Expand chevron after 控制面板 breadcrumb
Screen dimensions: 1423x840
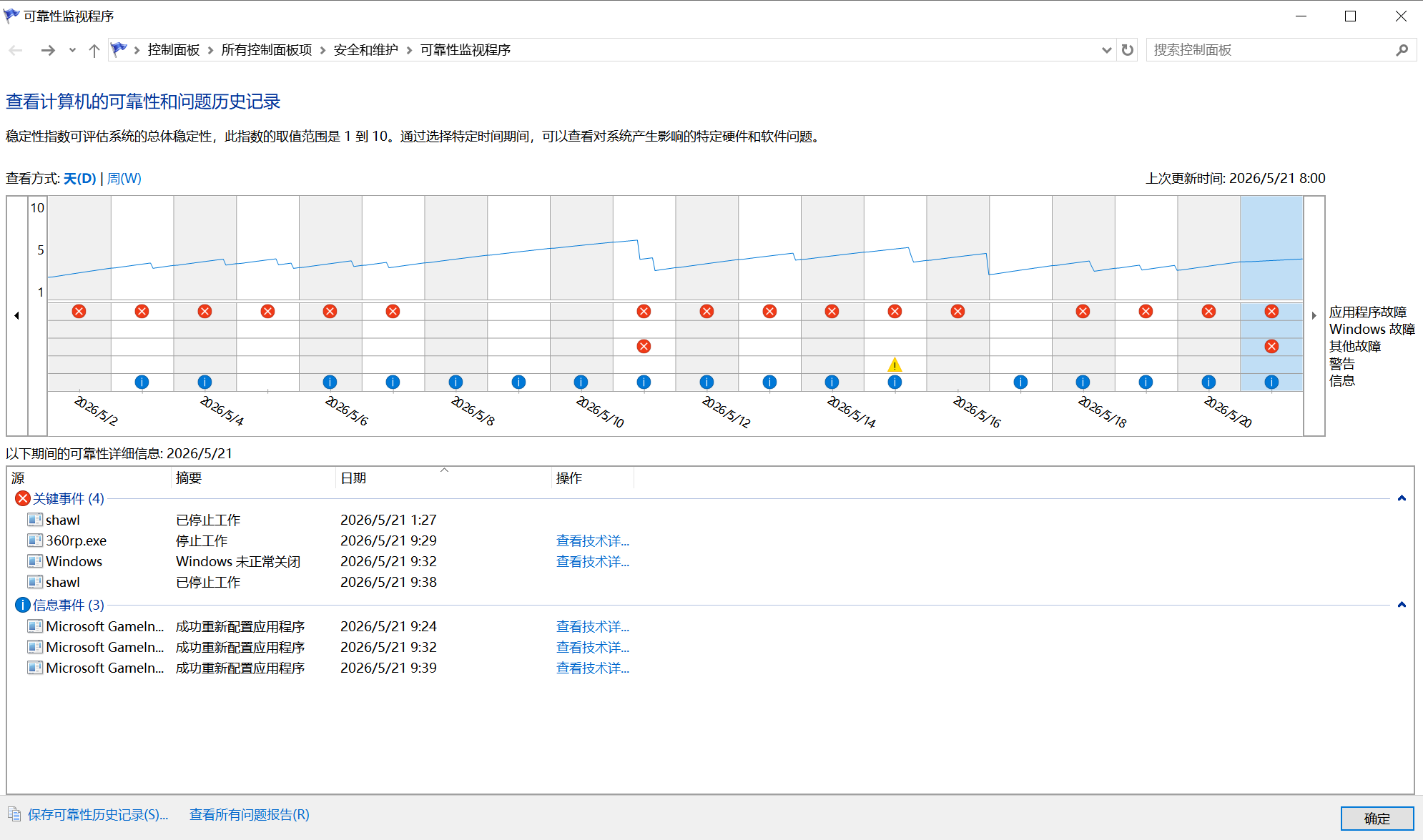point(210,50)
